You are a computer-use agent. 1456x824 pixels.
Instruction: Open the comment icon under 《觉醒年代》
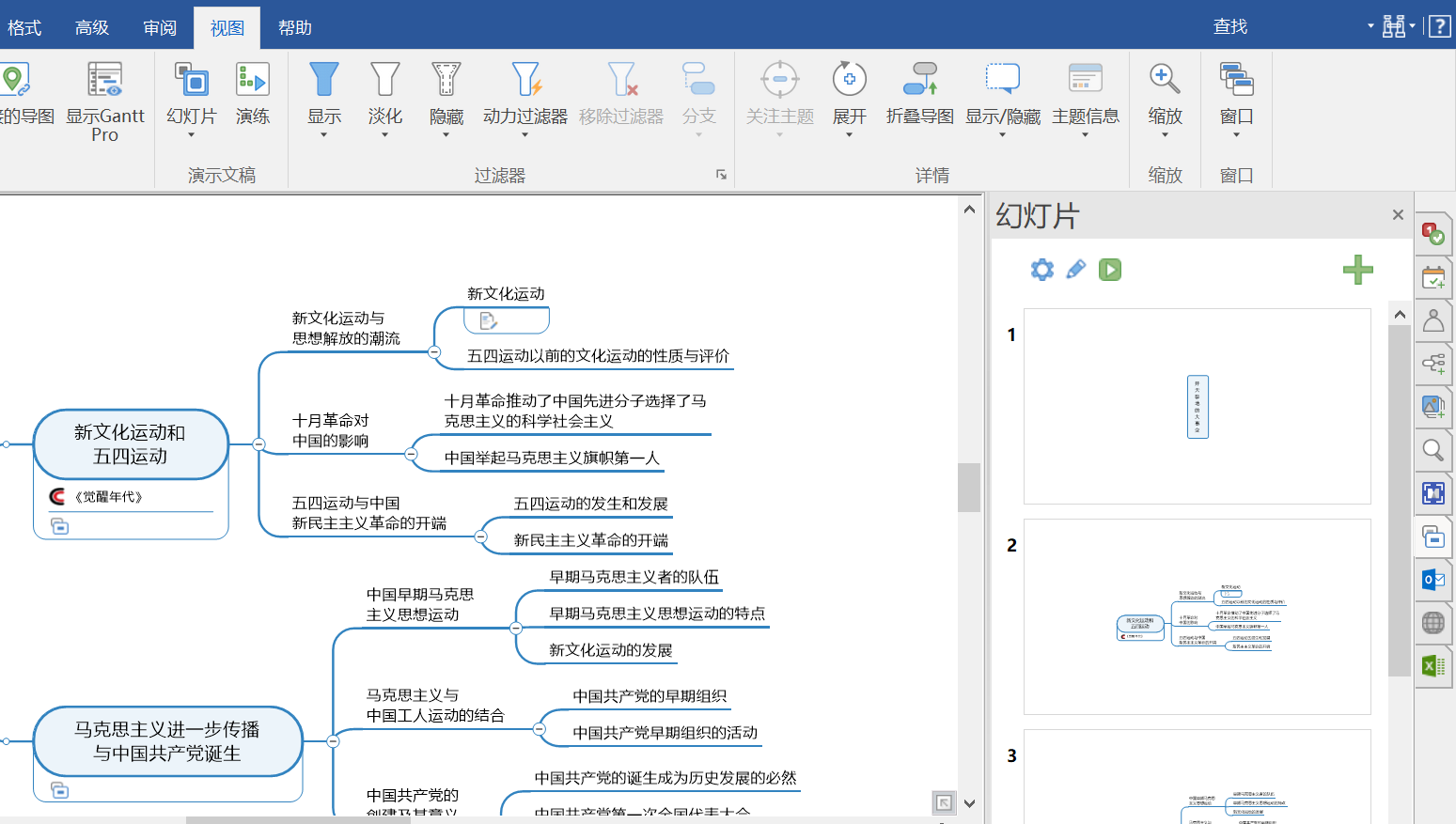coord(59,526)
